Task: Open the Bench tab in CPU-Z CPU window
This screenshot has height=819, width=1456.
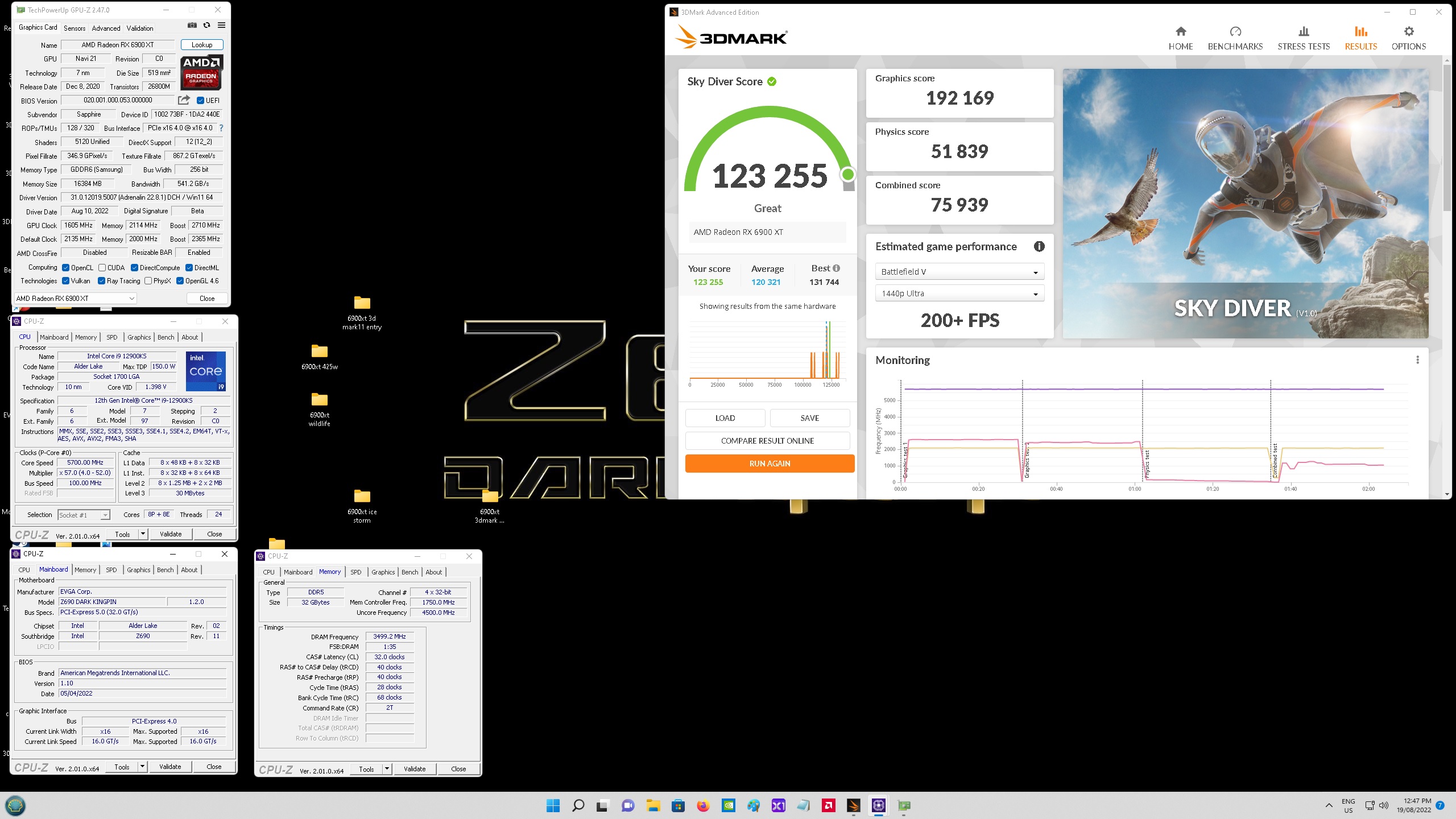Action: click(x=166, y=337)
